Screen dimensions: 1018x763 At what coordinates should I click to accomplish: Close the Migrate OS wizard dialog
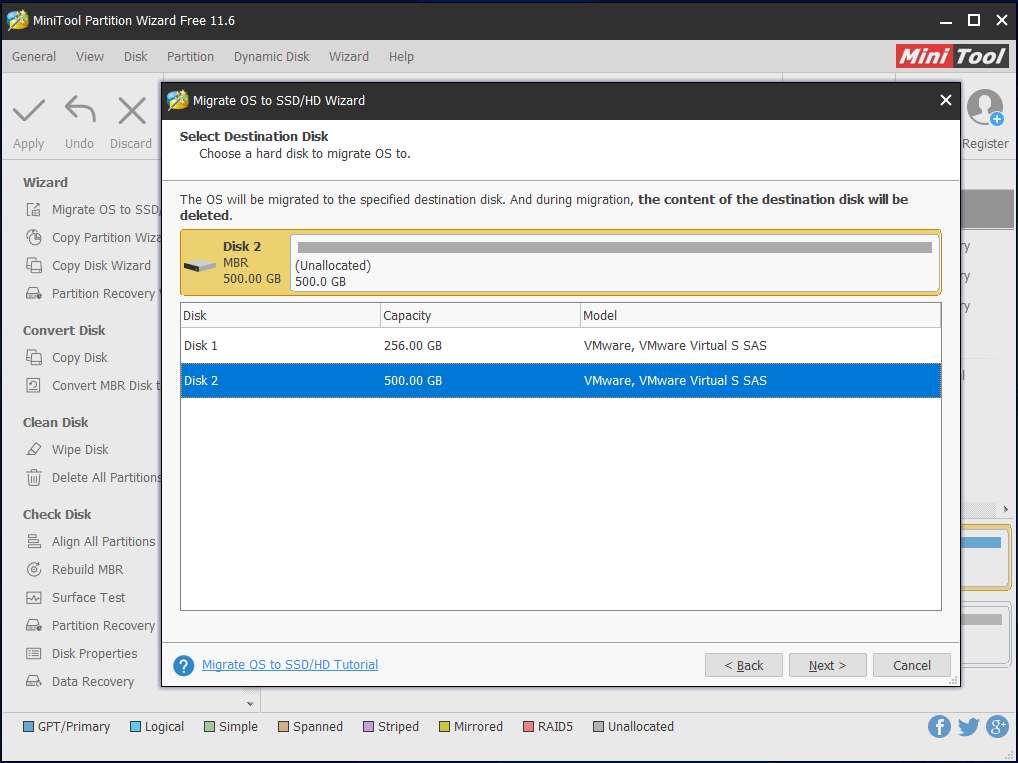pyautogui.click(x=945, y=100)
